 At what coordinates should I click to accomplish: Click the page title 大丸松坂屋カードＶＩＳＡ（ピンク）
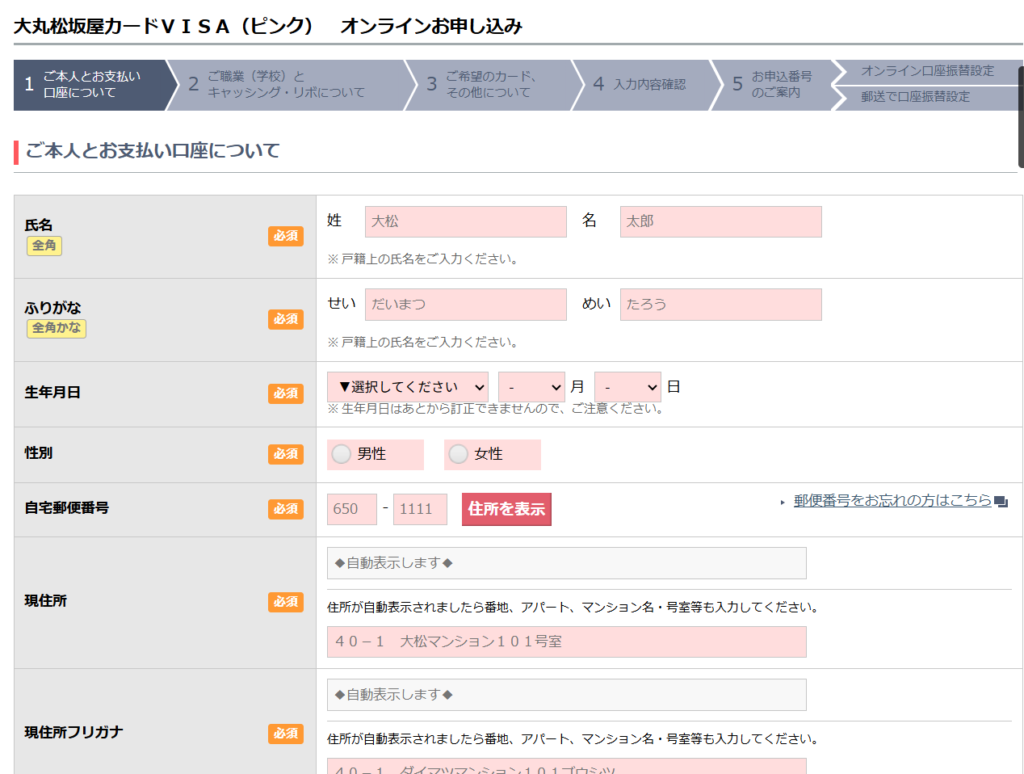point(164,26)
